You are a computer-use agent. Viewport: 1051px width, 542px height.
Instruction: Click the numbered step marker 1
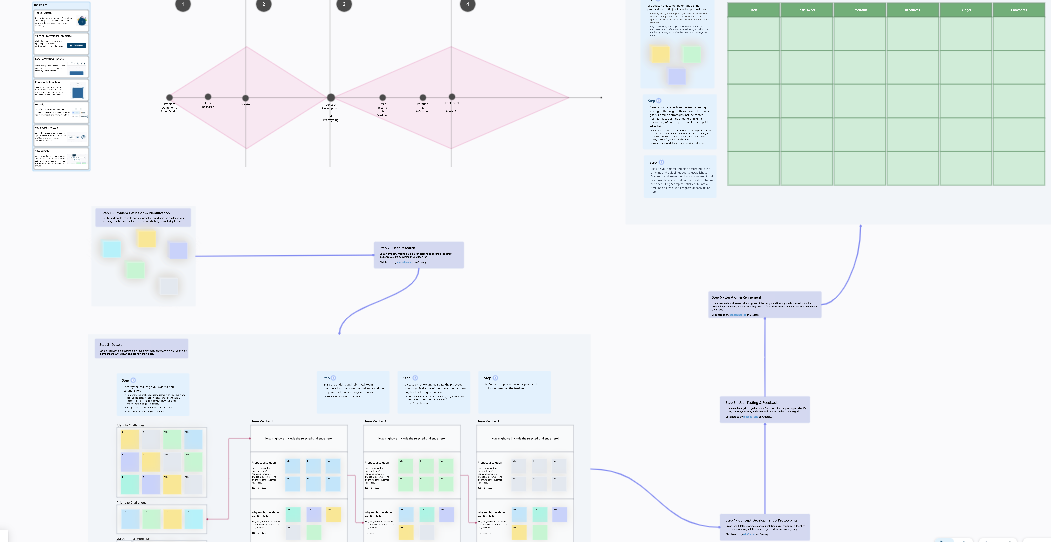pyautogui.click(x=182, y=4)
